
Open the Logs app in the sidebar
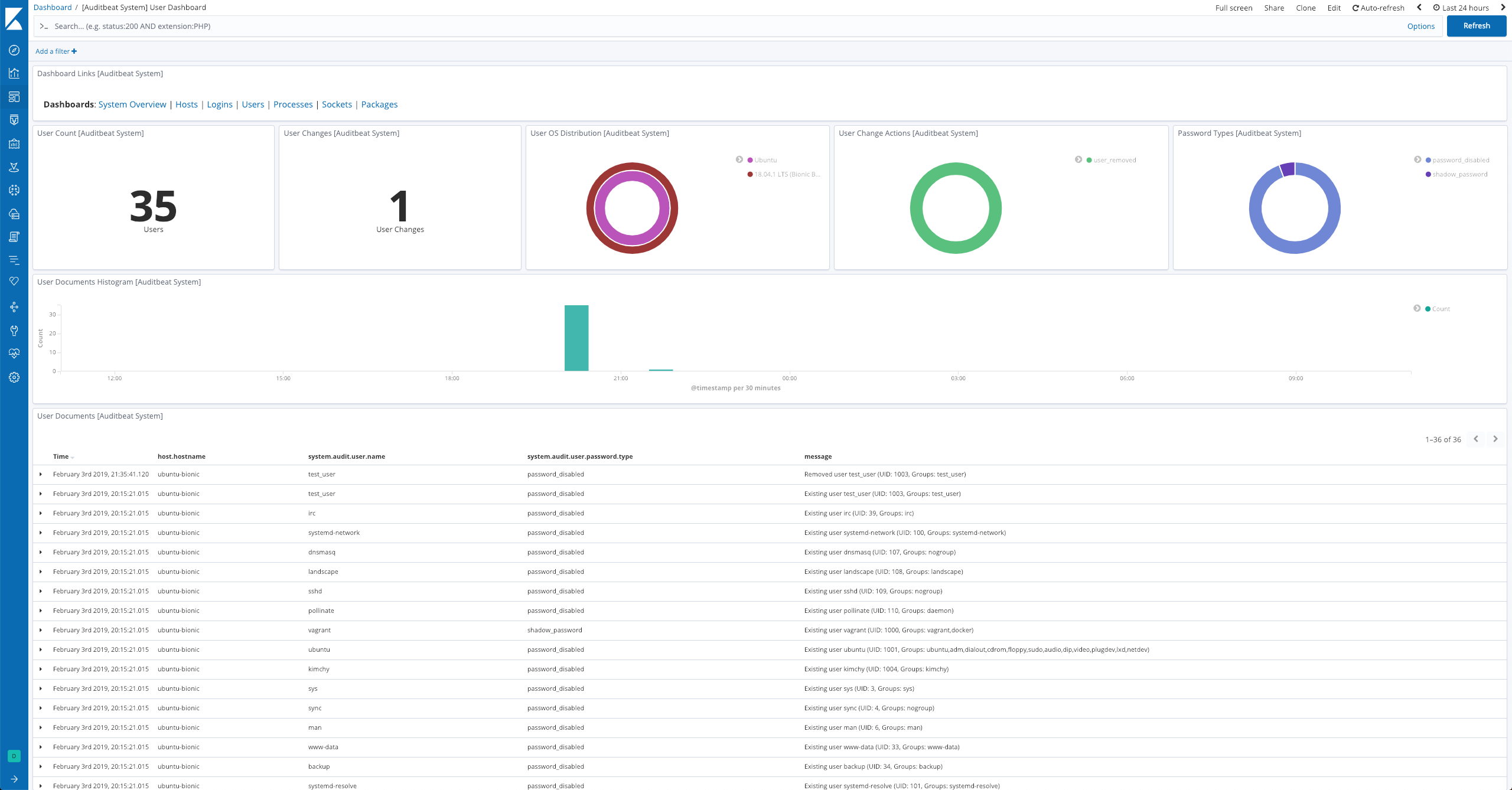pos(14,236)
